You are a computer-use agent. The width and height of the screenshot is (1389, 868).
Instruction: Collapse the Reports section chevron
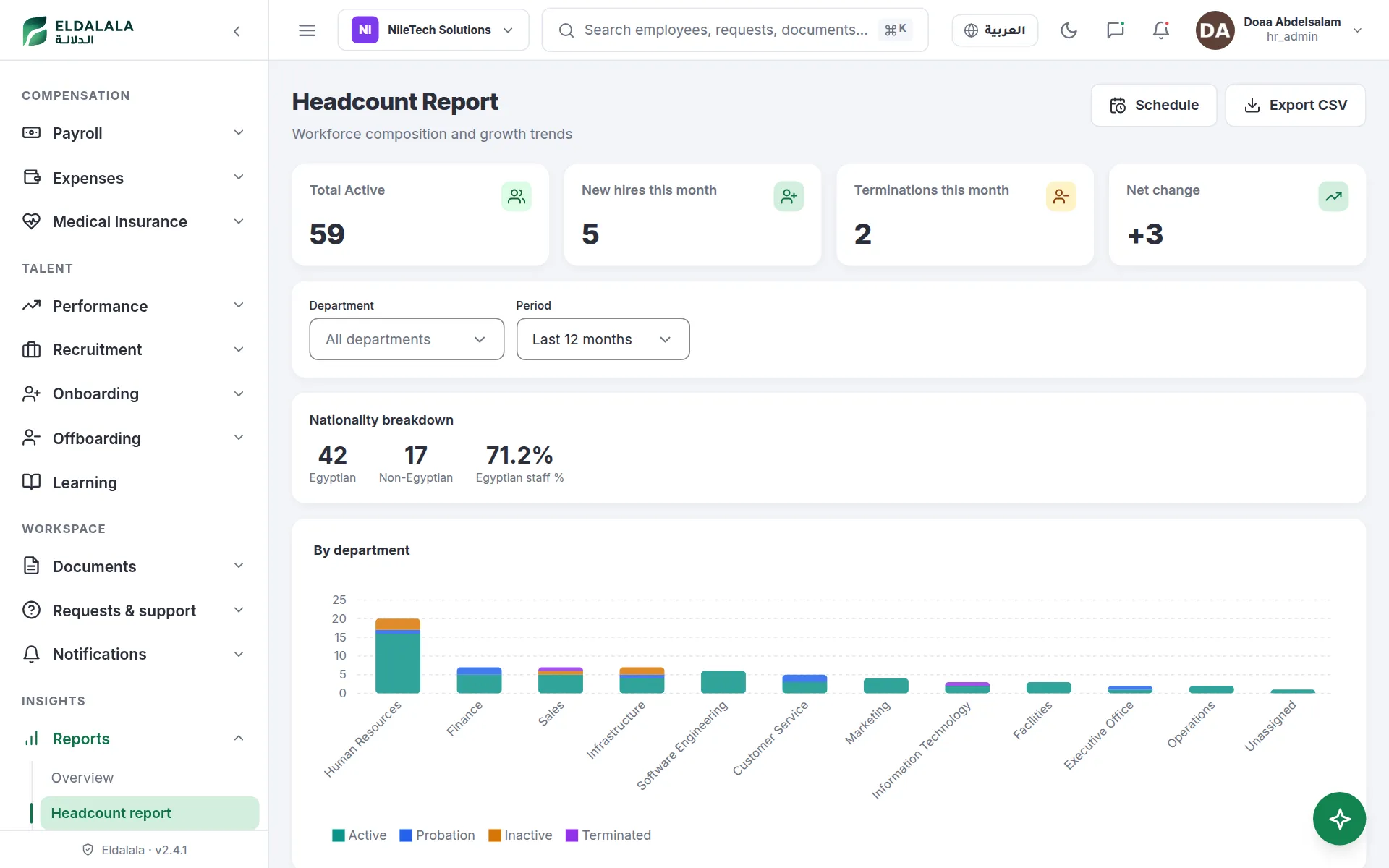tap(239, 738)
